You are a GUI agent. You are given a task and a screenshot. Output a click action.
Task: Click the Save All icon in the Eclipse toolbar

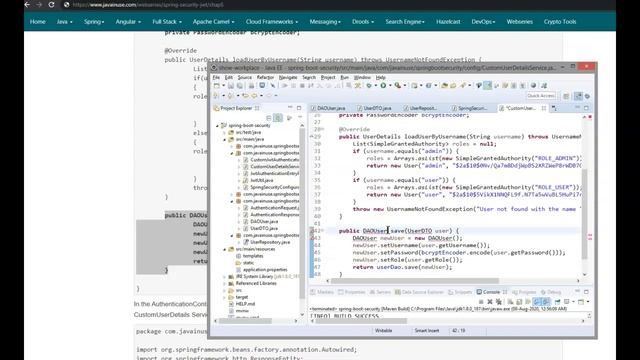239,85
